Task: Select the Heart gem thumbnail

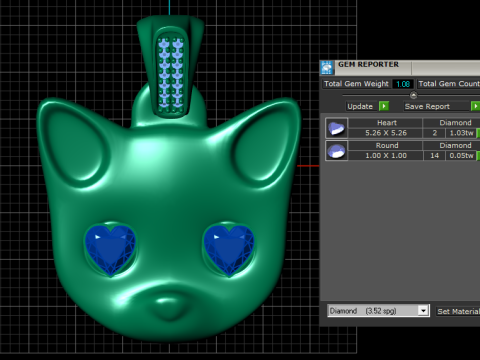Action: click(337, 128)
